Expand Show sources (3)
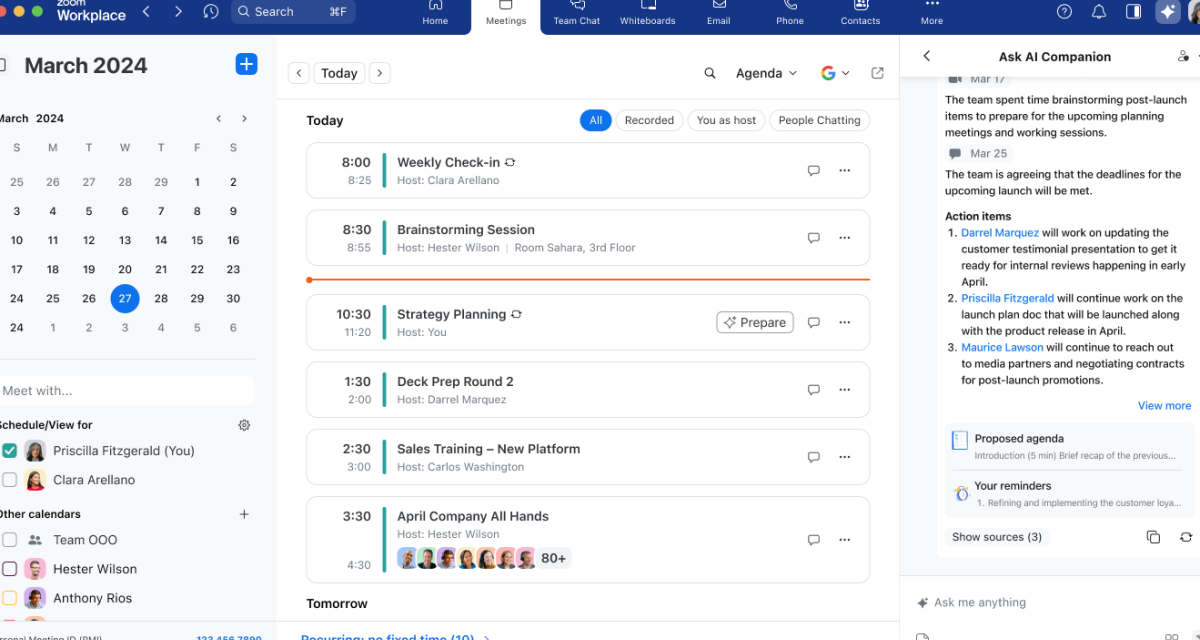The image size is (1200, 640). coord(997,537)
